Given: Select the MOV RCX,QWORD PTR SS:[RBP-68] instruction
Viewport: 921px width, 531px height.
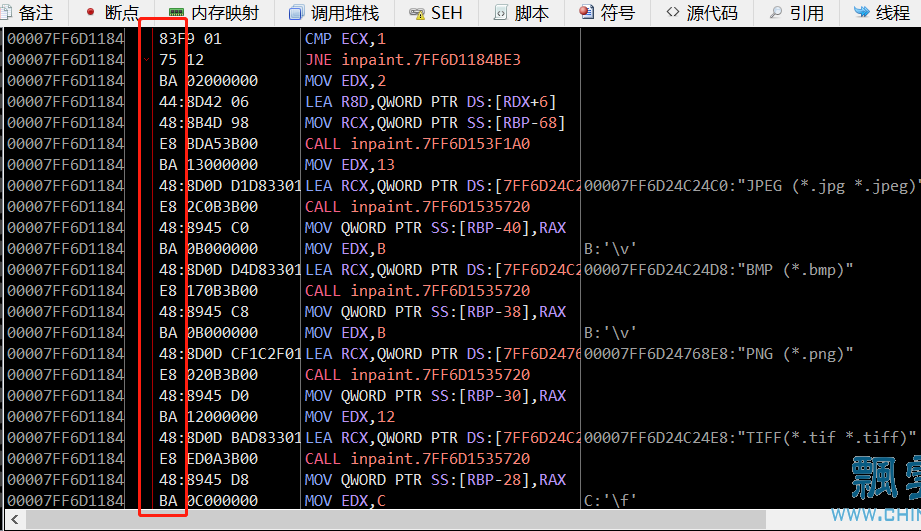Looking at the screenshot, I should (x=435, y=123).
